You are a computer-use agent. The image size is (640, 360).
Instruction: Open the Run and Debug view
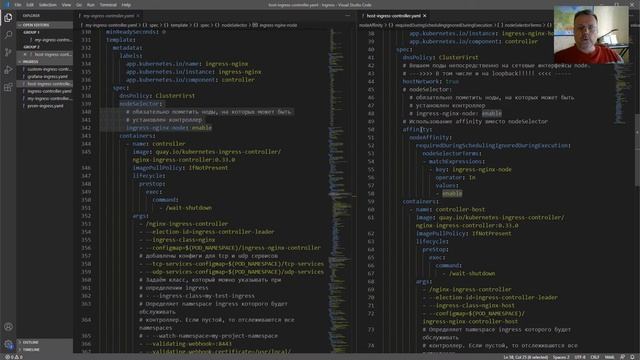[x=8, y=70]
